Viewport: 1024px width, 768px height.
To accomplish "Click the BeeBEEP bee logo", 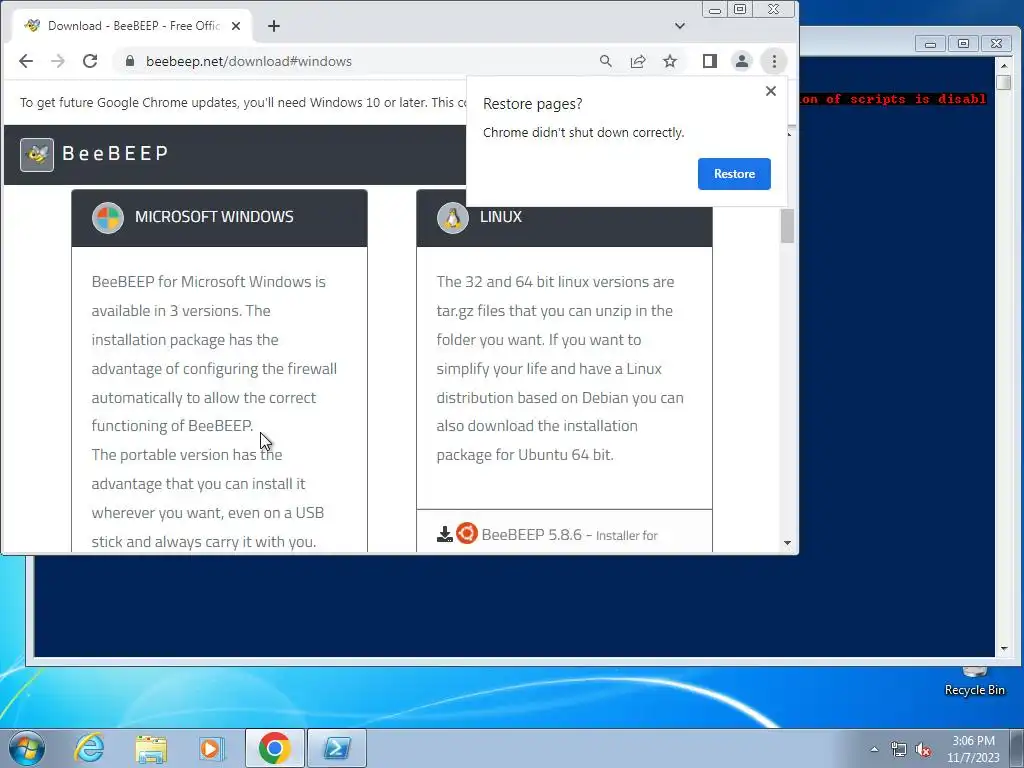I will pyautogui.click(x=37, y=155).
